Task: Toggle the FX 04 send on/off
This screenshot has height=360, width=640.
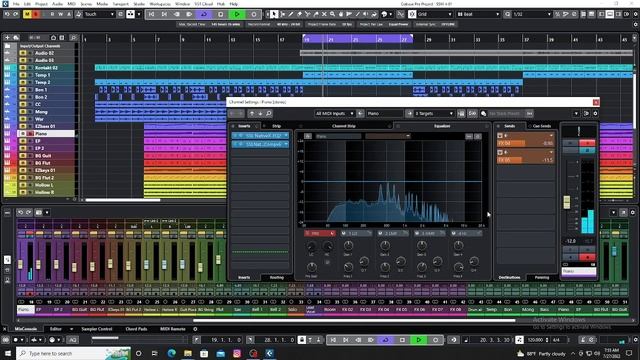Action: point(500,136)
